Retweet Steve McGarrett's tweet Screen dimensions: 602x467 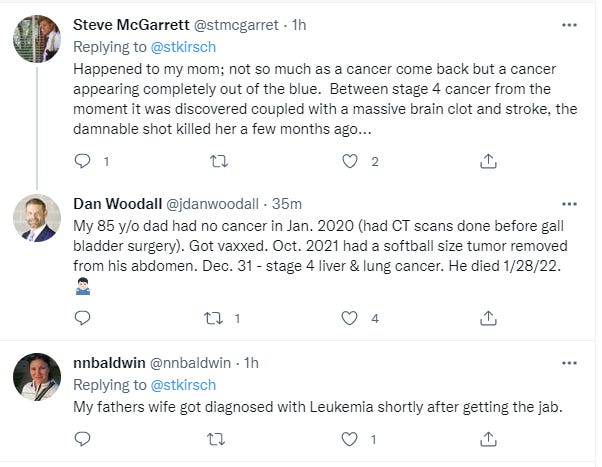click(214, 160)
